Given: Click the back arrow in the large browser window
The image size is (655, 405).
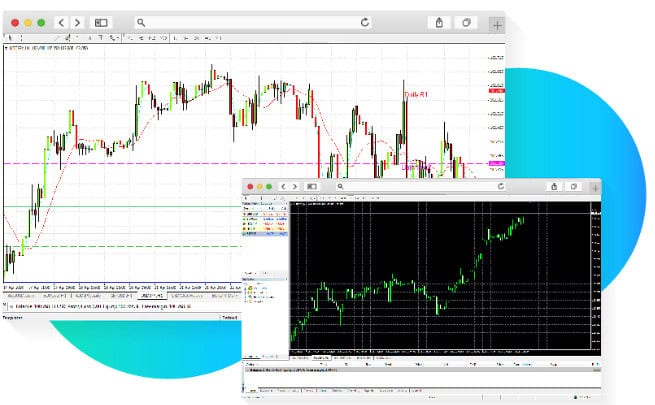Looking at the screenshot, I should [x=62, y=21].
